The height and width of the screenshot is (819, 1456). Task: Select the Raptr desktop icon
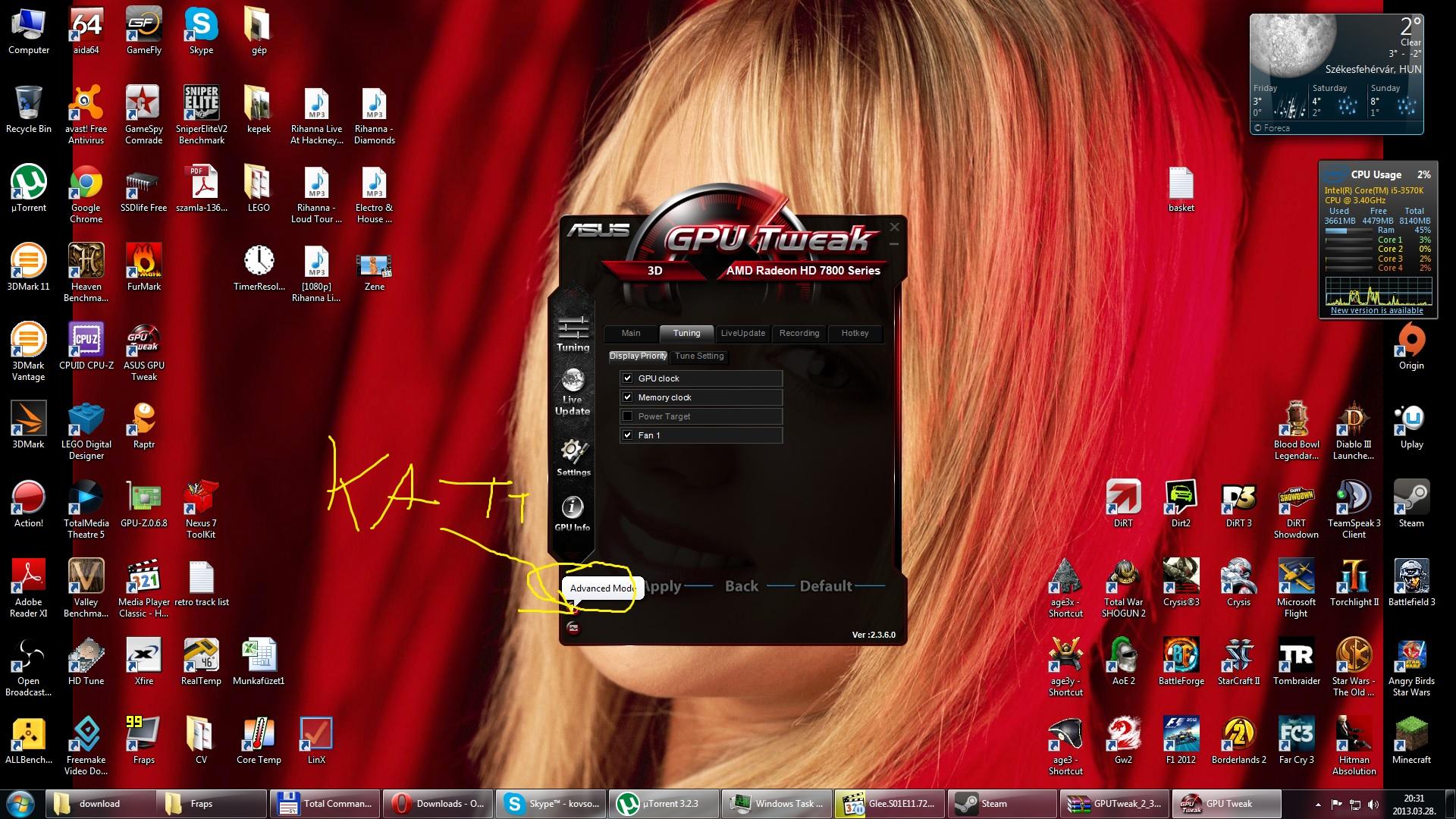coord(144,426)
